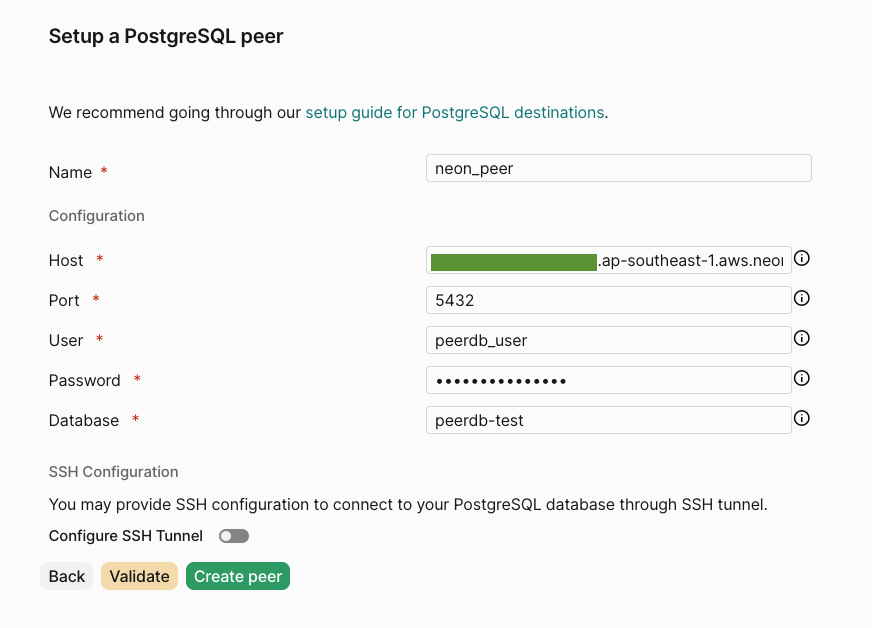The width and height of the screenshot is (872, 628).
Task: Open the Password field info icon
Action: point(801,378)
